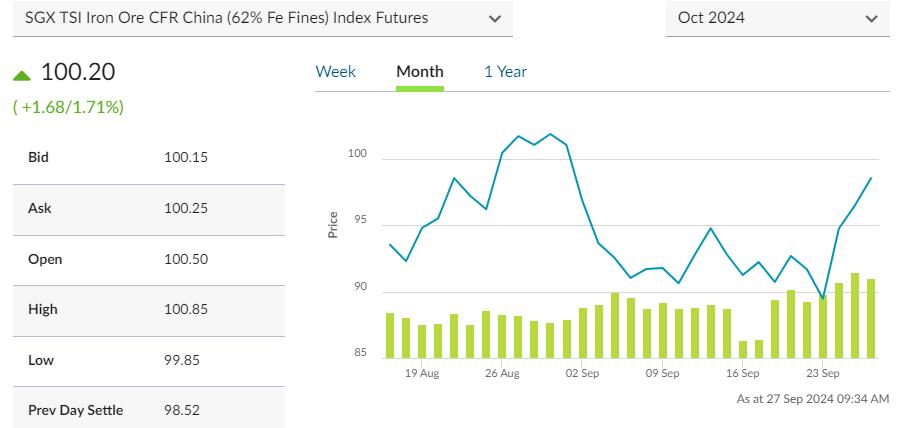Viewport: 908px width, 428px height.
Task: Select the Bid row showing 100.15
Action: (x=148, y=157)
